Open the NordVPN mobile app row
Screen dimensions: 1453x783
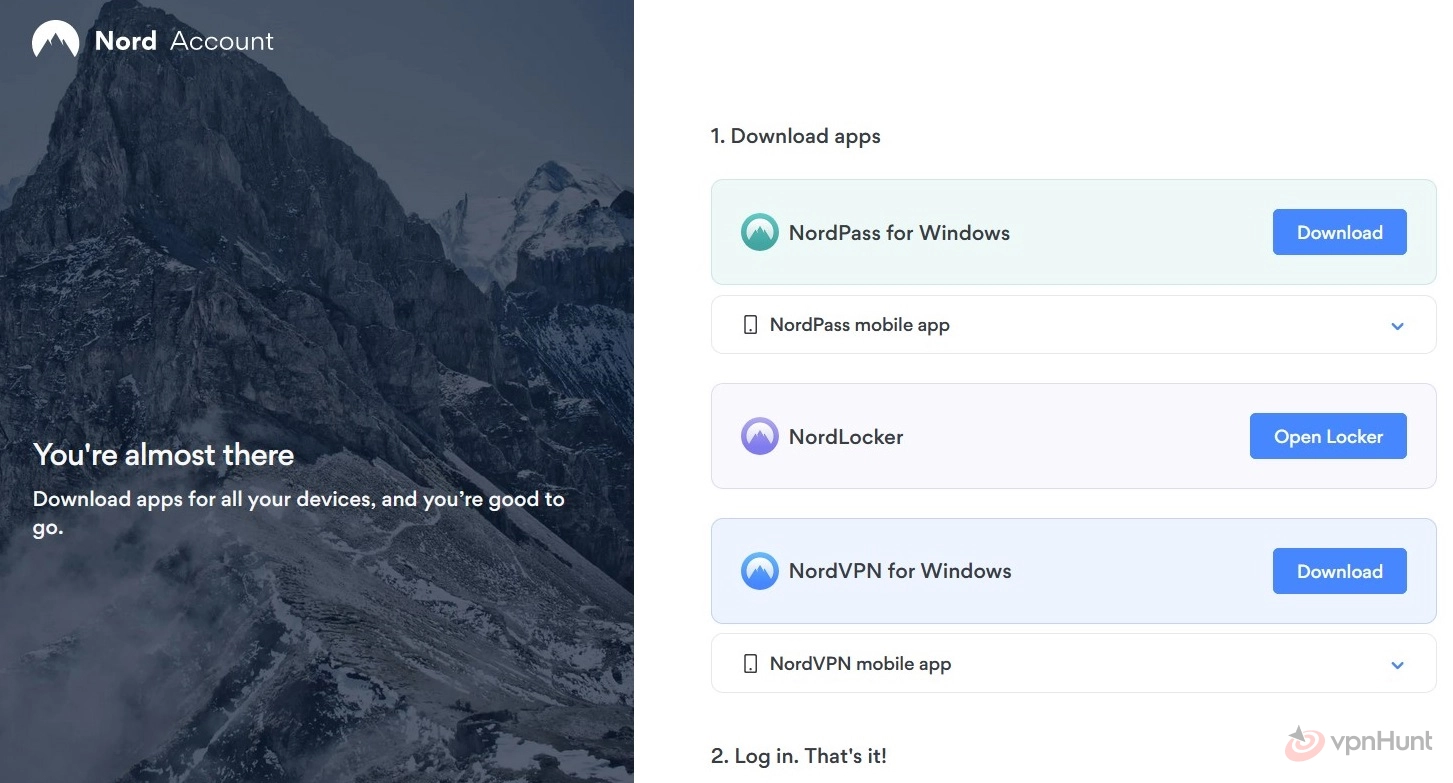pyautogui.click(x=1074, y=663)
